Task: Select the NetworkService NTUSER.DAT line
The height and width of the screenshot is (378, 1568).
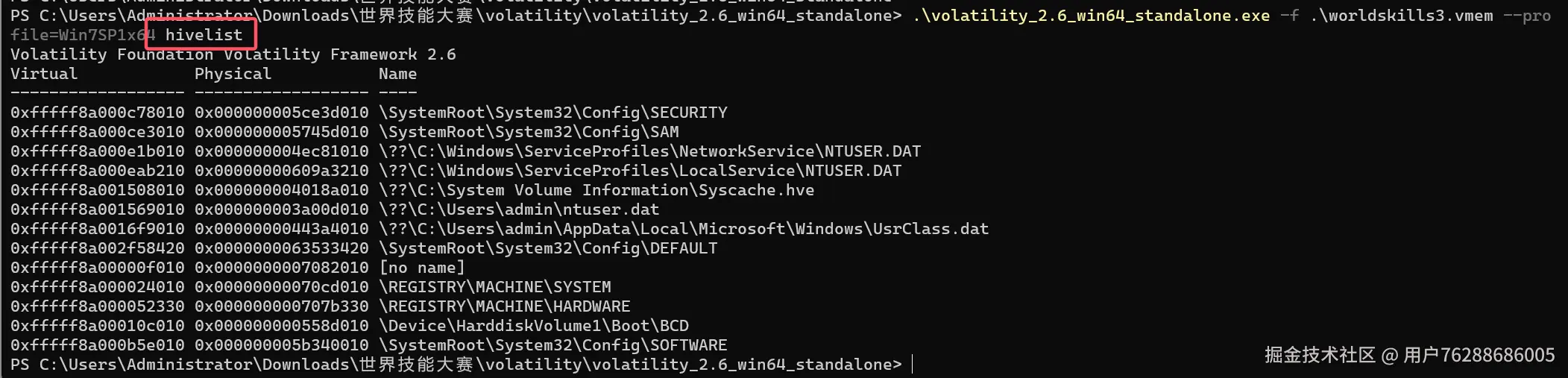Action: (x=466, y=151)
